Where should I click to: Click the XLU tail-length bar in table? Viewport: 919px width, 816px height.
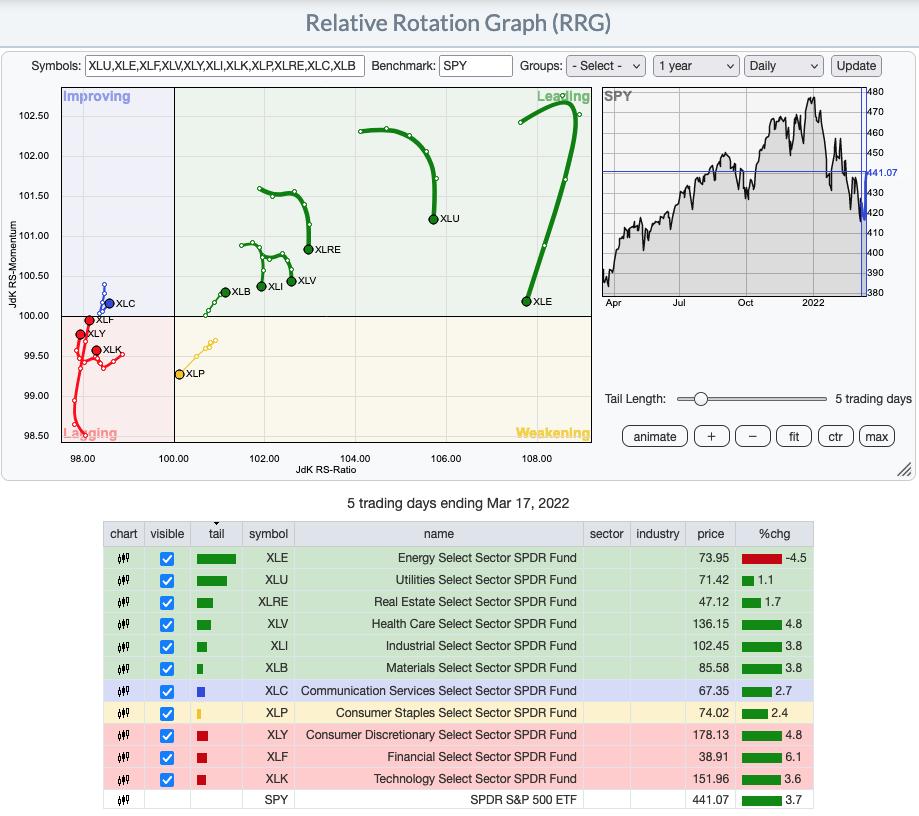point(212,581)
